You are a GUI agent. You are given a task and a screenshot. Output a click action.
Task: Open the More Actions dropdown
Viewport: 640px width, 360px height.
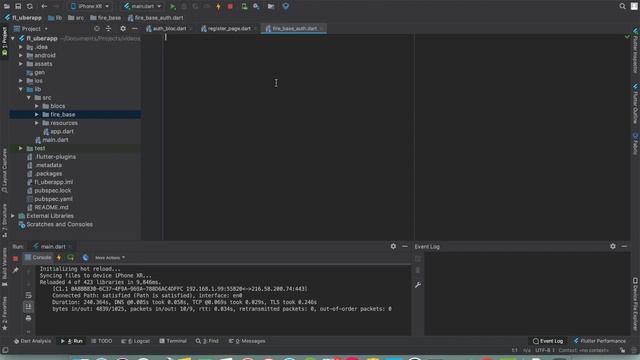point(110,258)
